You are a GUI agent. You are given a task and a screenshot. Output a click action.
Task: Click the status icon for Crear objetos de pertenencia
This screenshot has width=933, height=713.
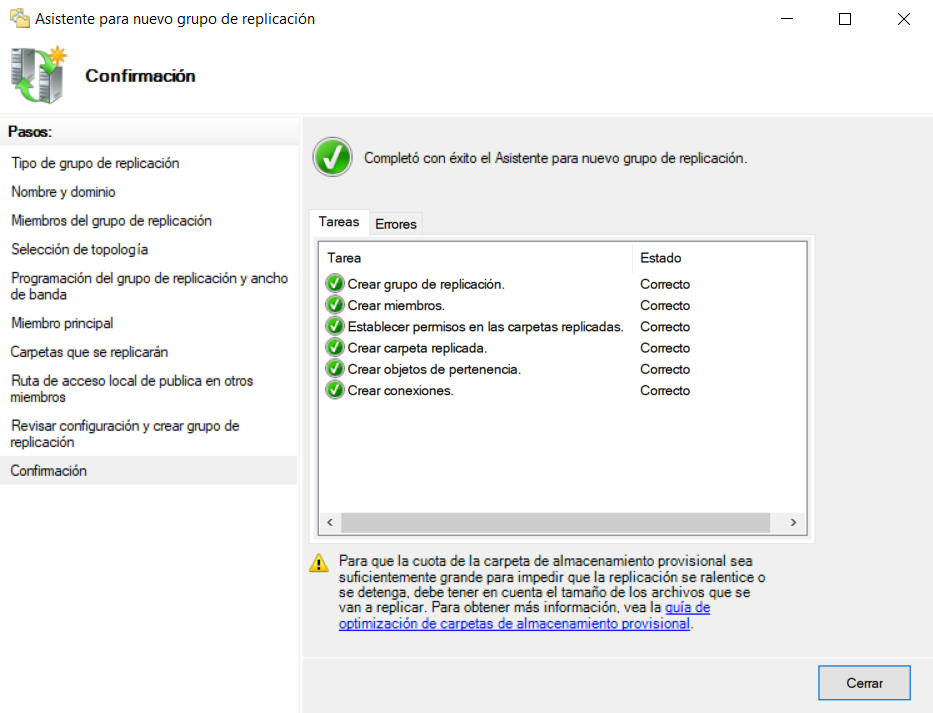pyautogui.click(x=335, y=369)
